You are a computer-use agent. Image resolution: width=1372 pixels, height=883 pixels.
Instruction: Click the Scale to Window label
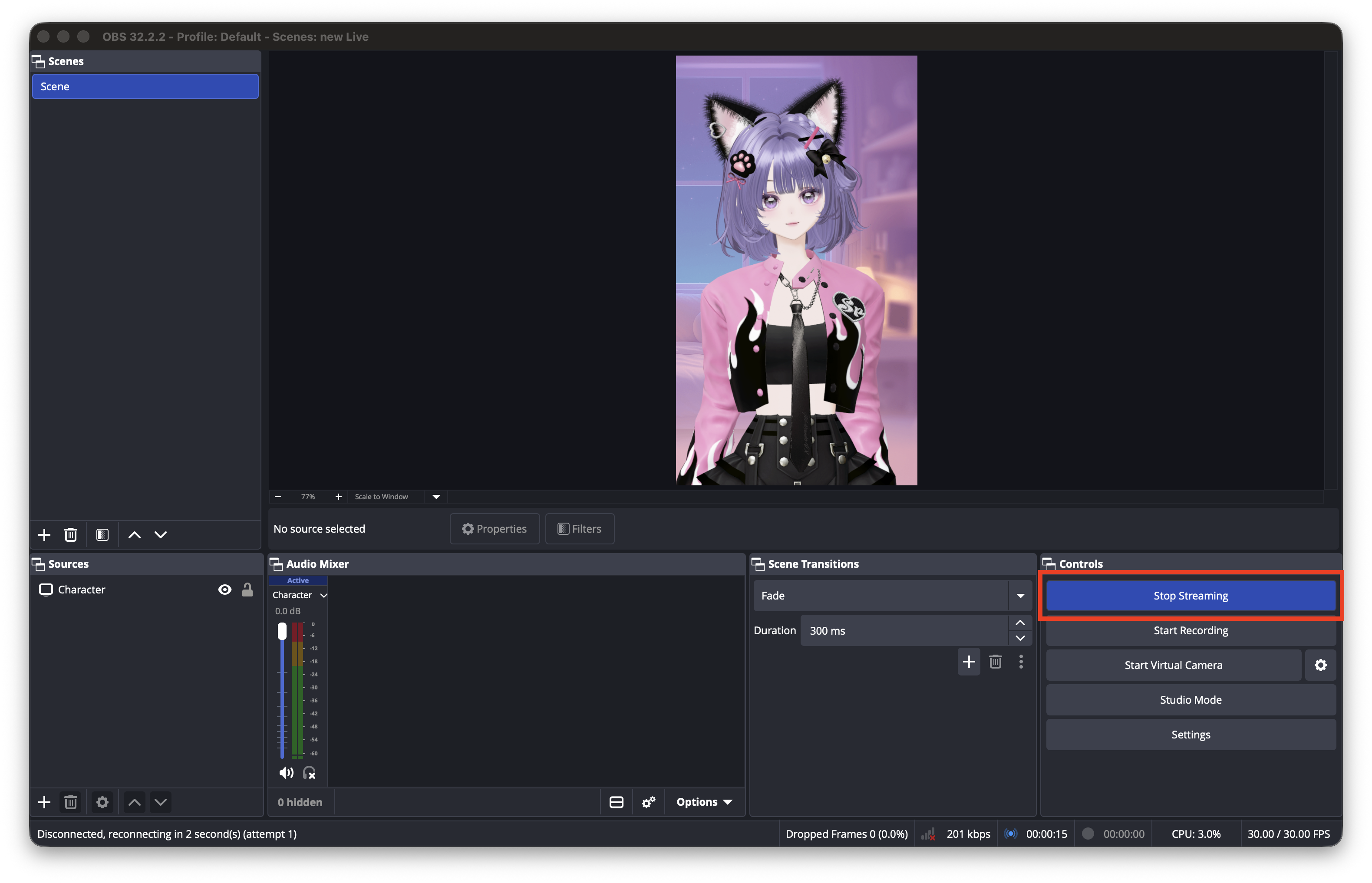tap(381, 497)
